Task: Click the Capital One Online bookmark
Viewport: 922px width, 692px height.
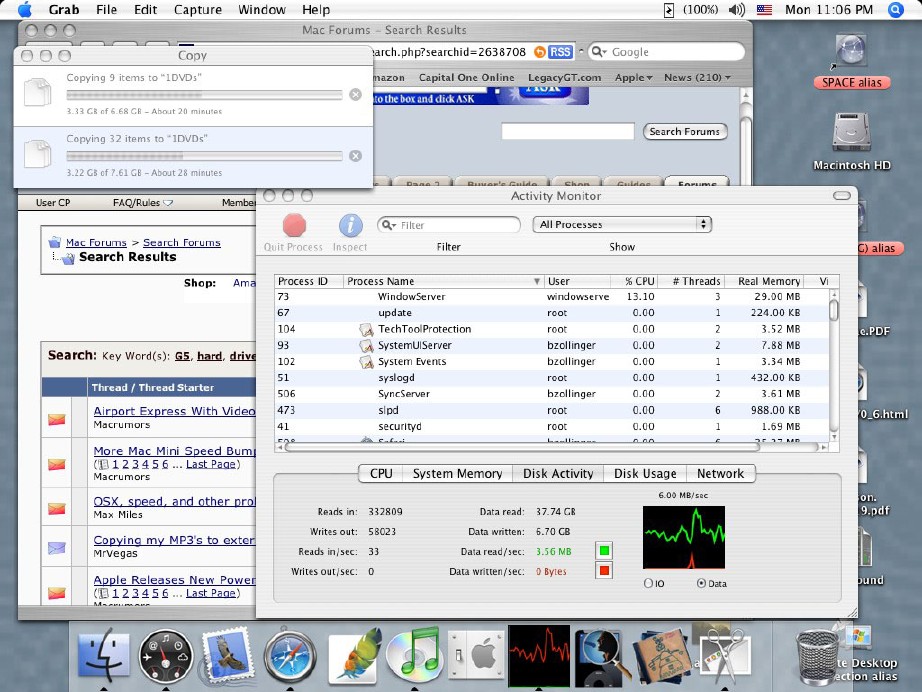Action: point(466,78)
